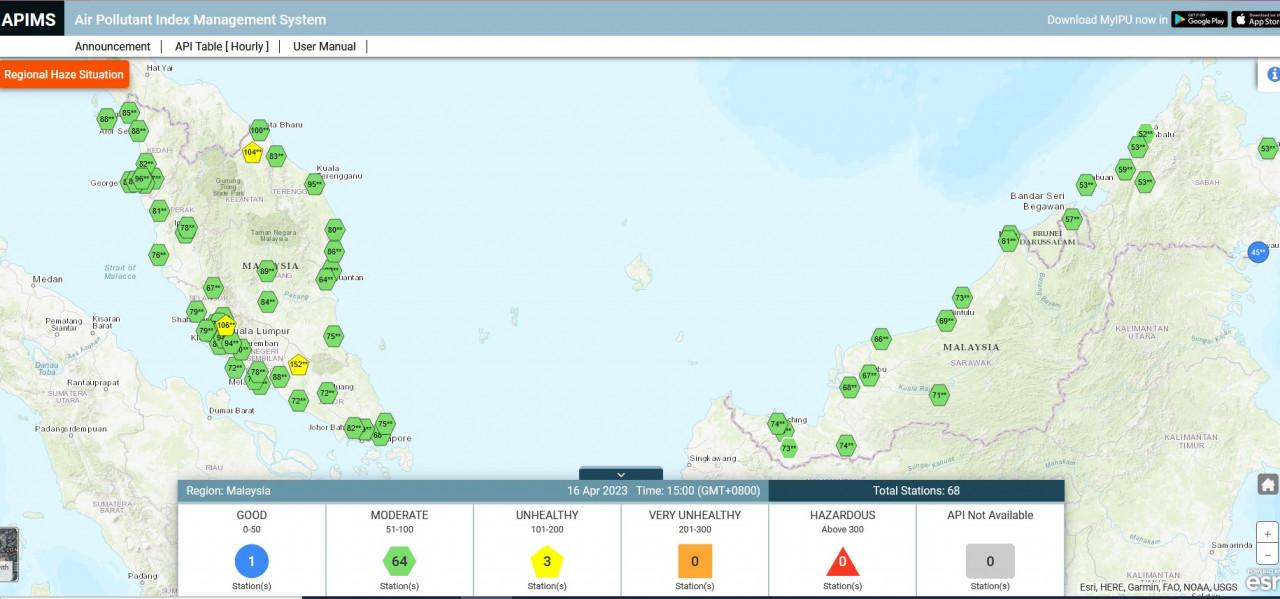Select the yellow 106 station near Kuala Lumpur
Image resolution: width=1280 pixels, height=599 pixels.
[226, 325]
